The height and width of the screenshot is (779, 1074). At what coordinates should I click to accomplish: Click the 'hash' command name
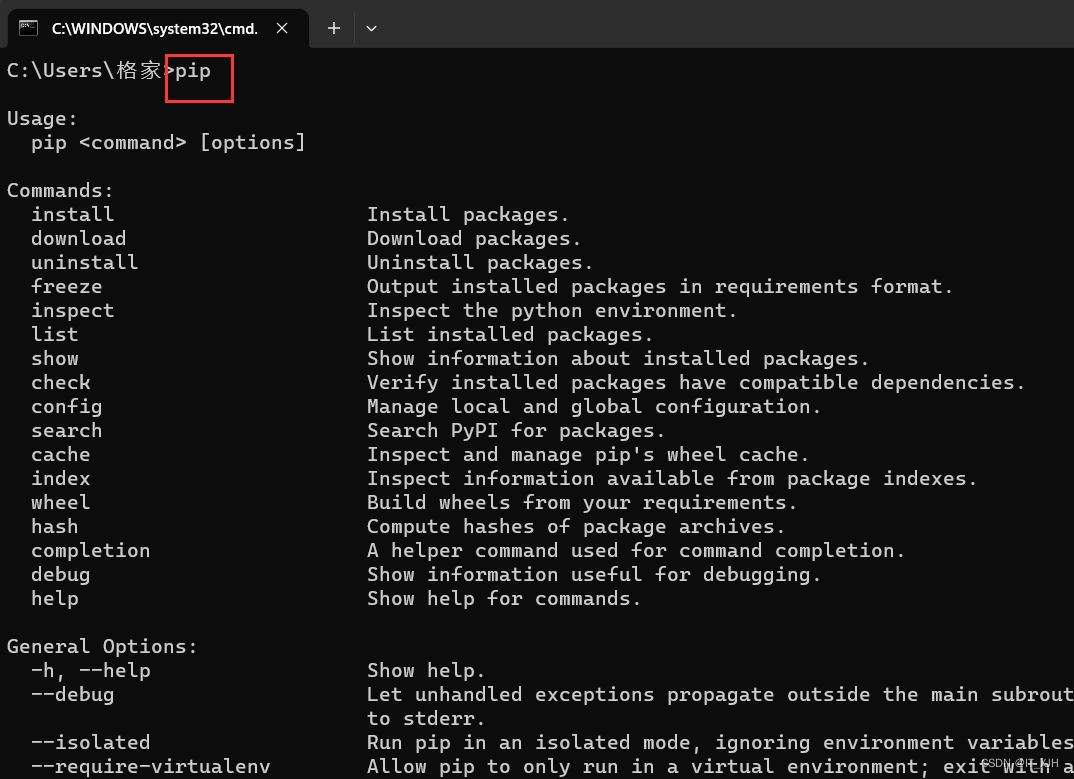(55, 526)
